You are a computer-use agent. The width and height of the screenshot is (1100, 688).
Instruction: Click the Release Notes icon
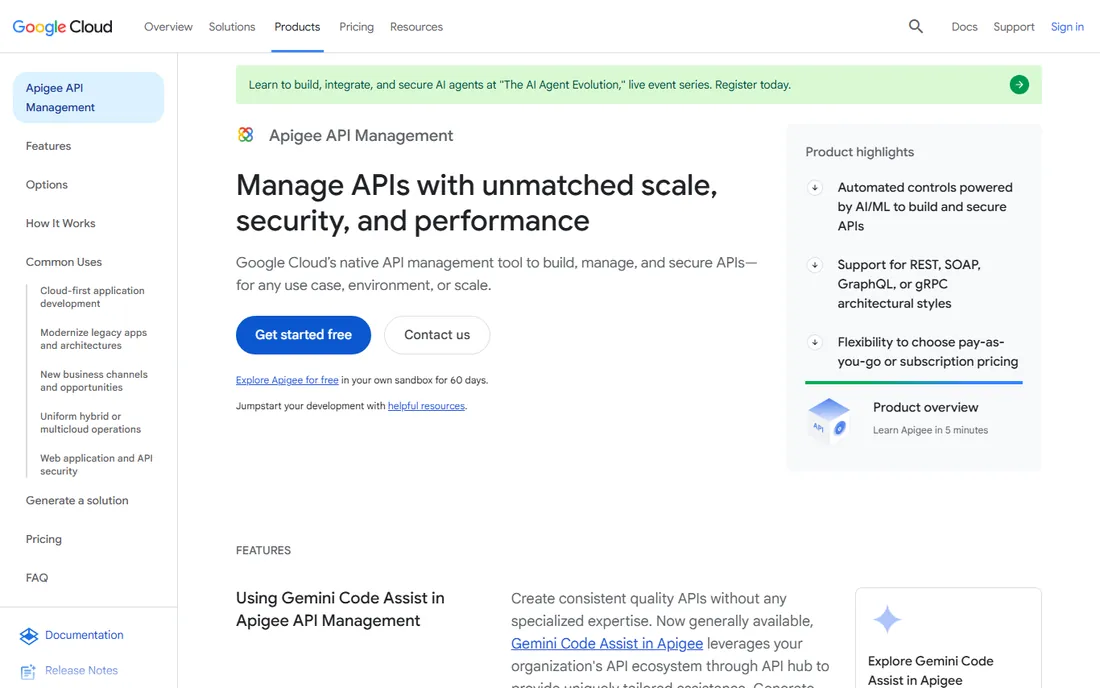(28, 671)
